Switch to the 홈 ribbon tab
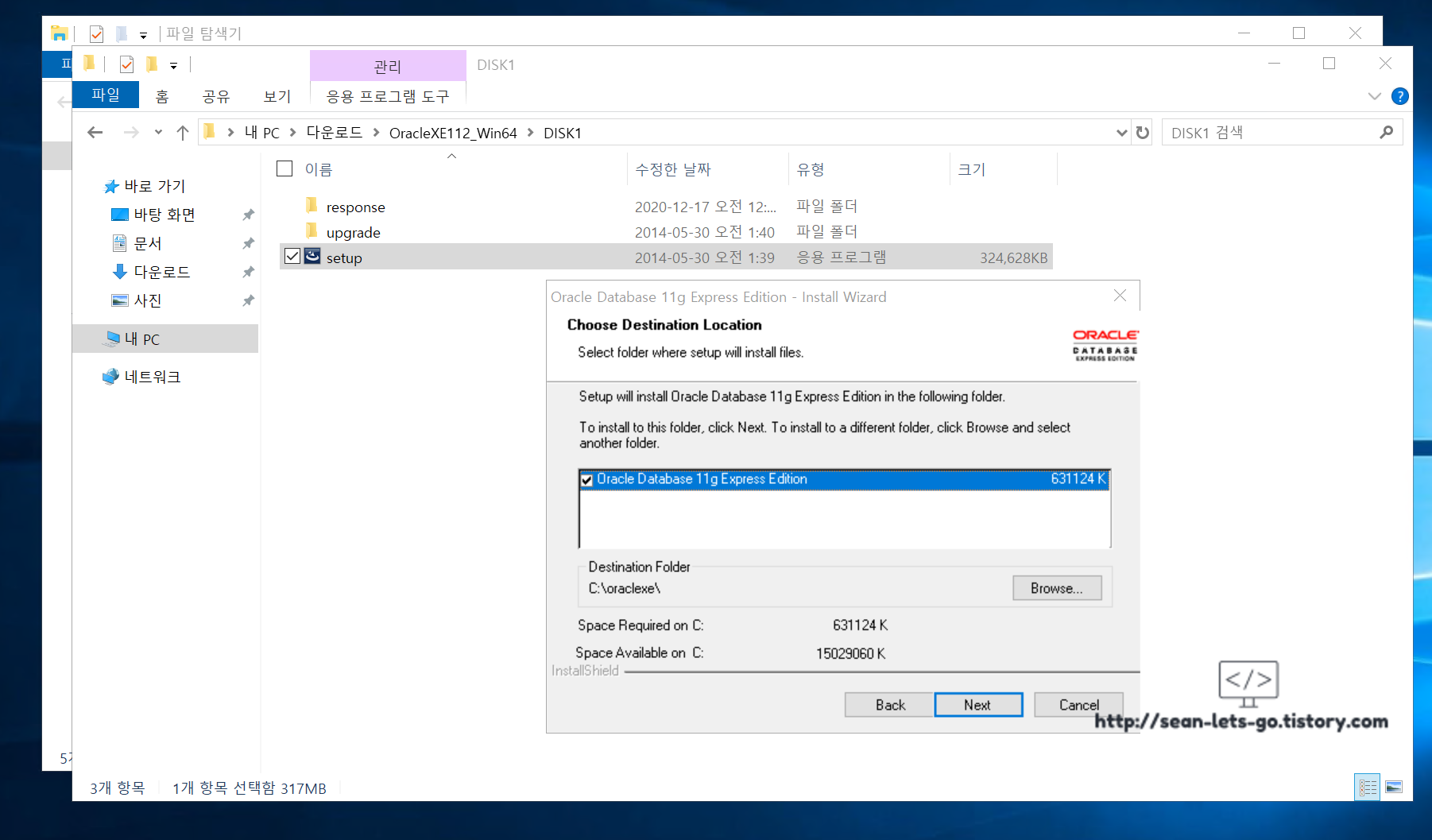 pos(162,96)
